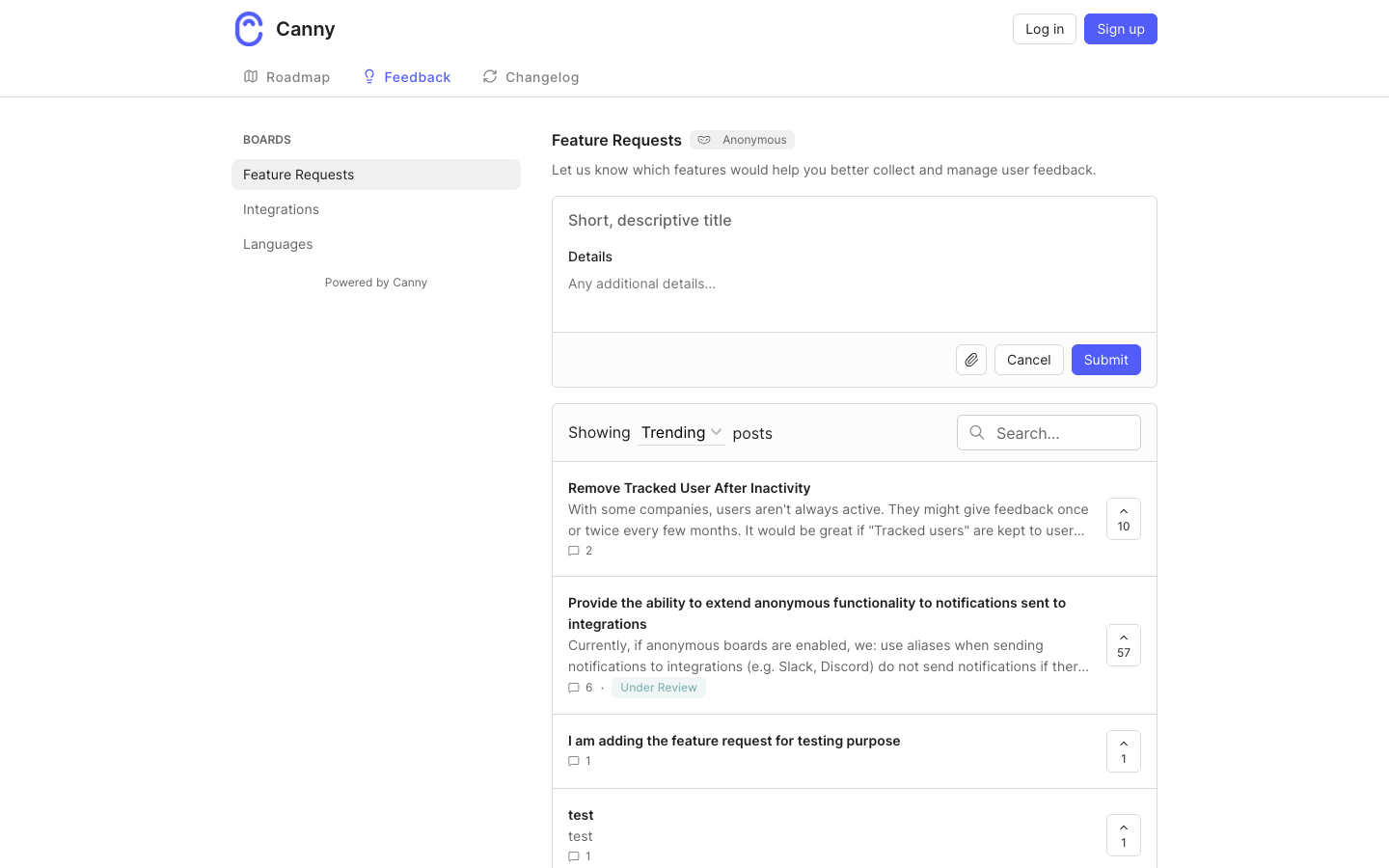Open the Changelog tab

pos(531,77)
